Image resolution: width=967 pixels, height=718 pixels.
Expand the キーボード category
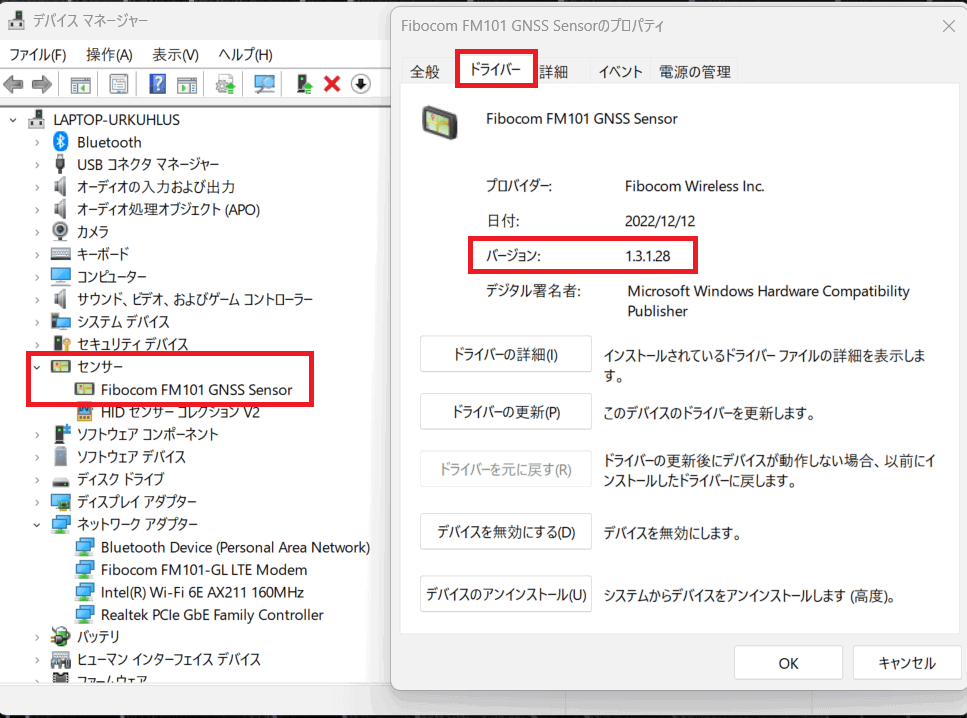point(37,254)
